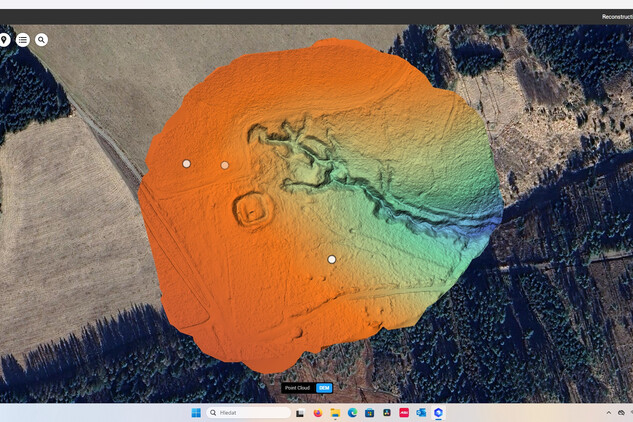Click the magnifier search icon on map
This screenshot has width=633, height=422.
pos(42,40)
